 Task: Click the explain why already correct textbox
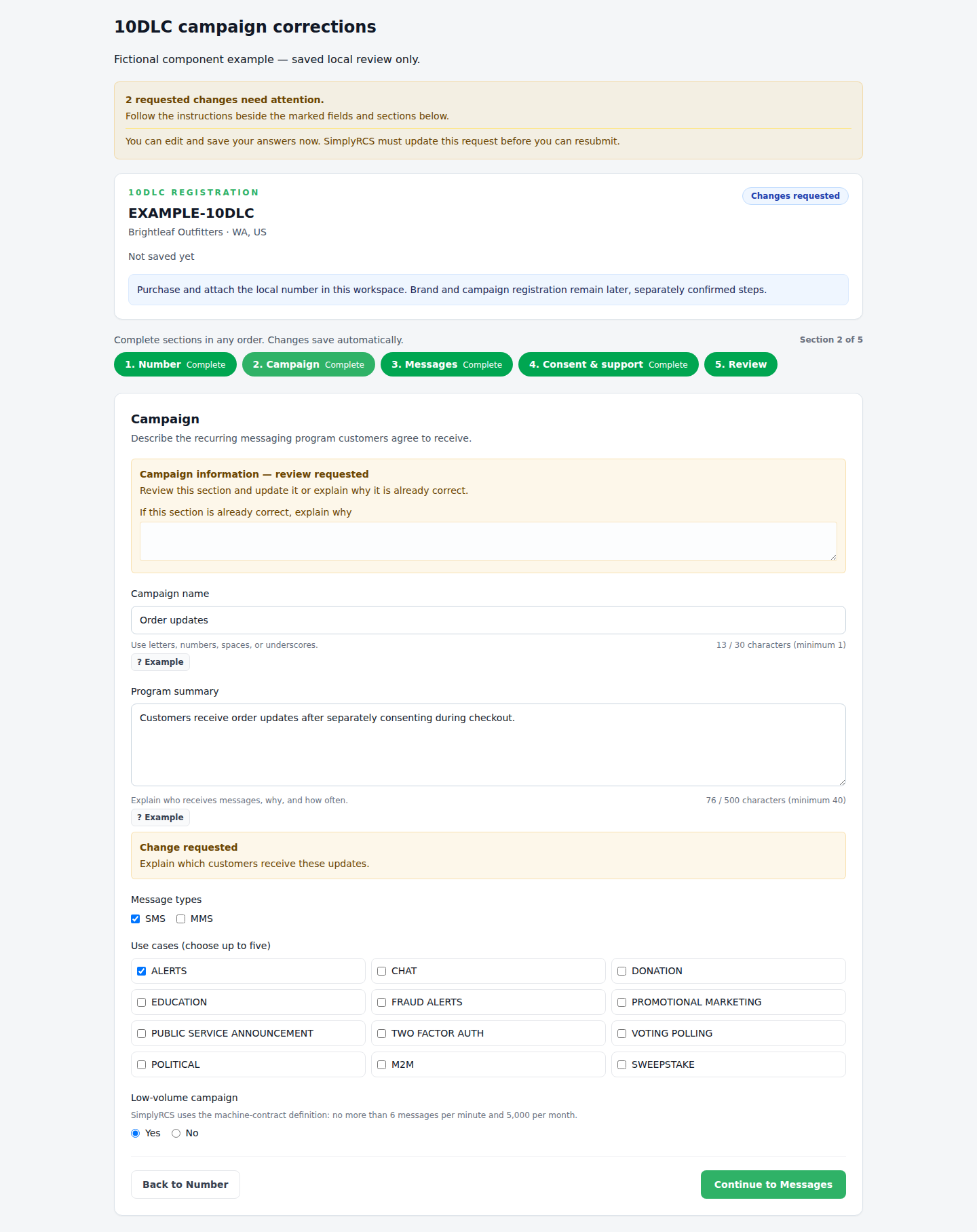click(x=488, y=541)
